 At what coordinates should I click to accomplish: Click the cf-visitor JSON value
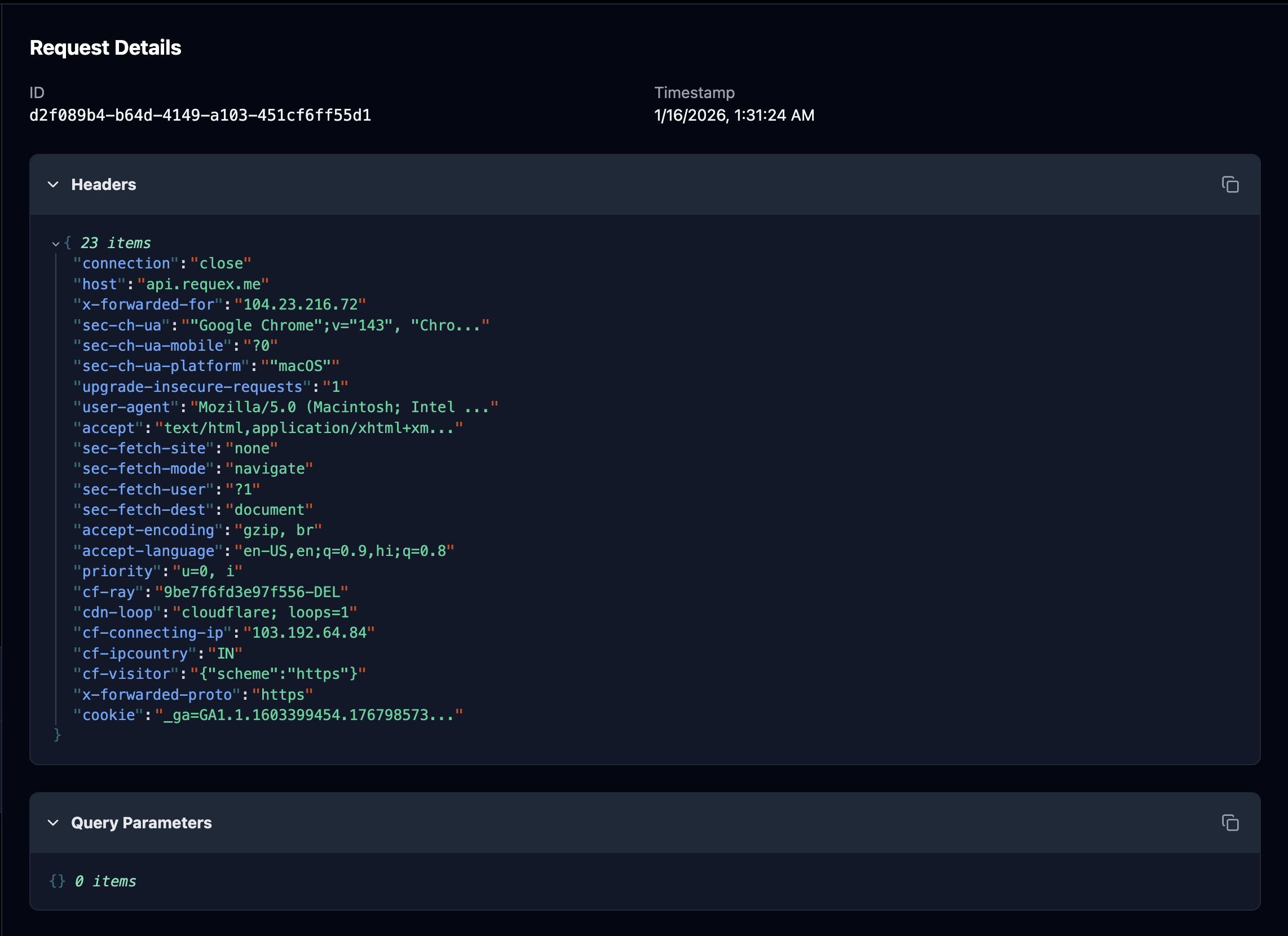pyautogui.click(x=279, y=673)
